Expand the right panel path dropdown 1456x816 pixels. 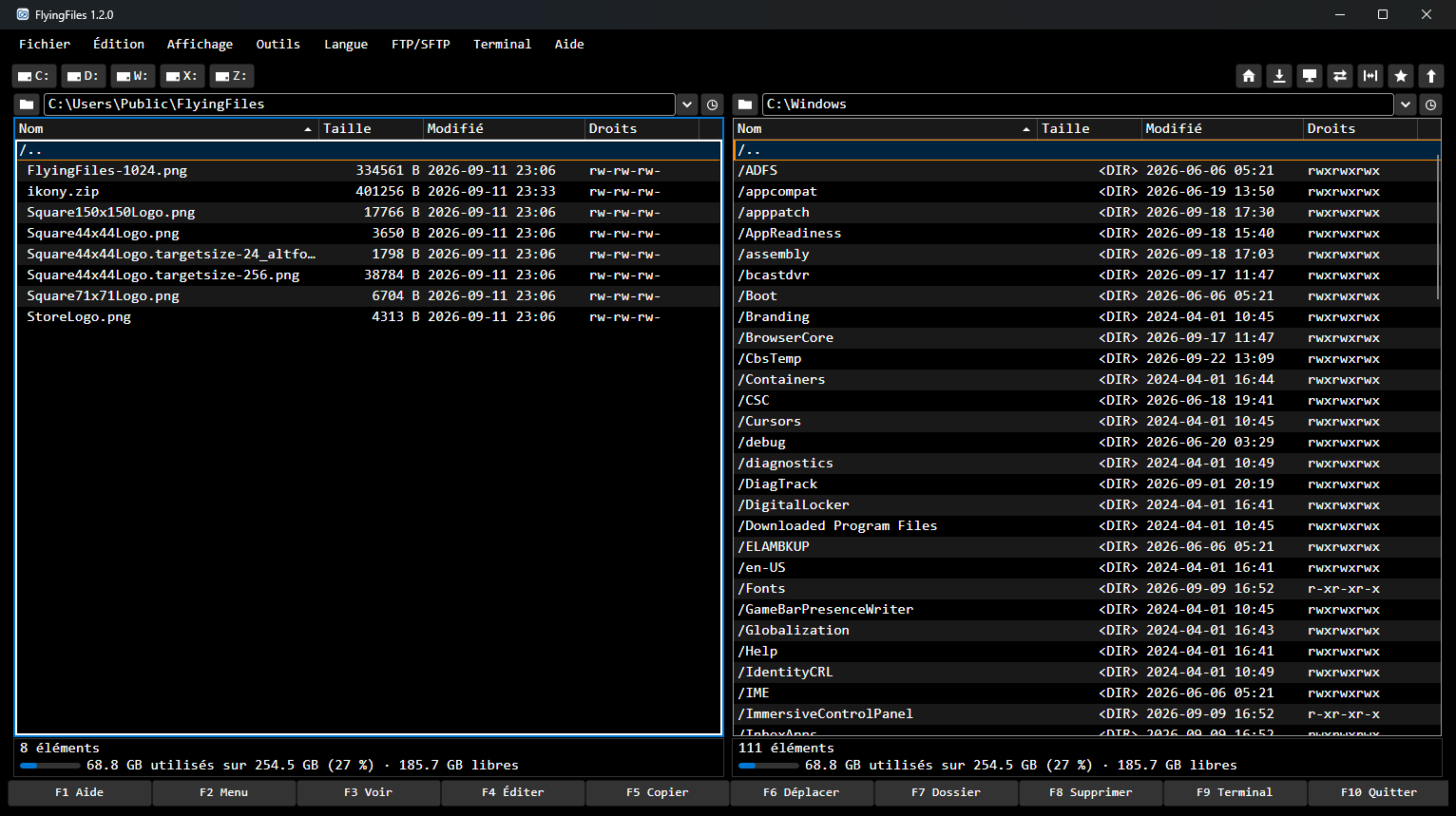(1406, 104)
